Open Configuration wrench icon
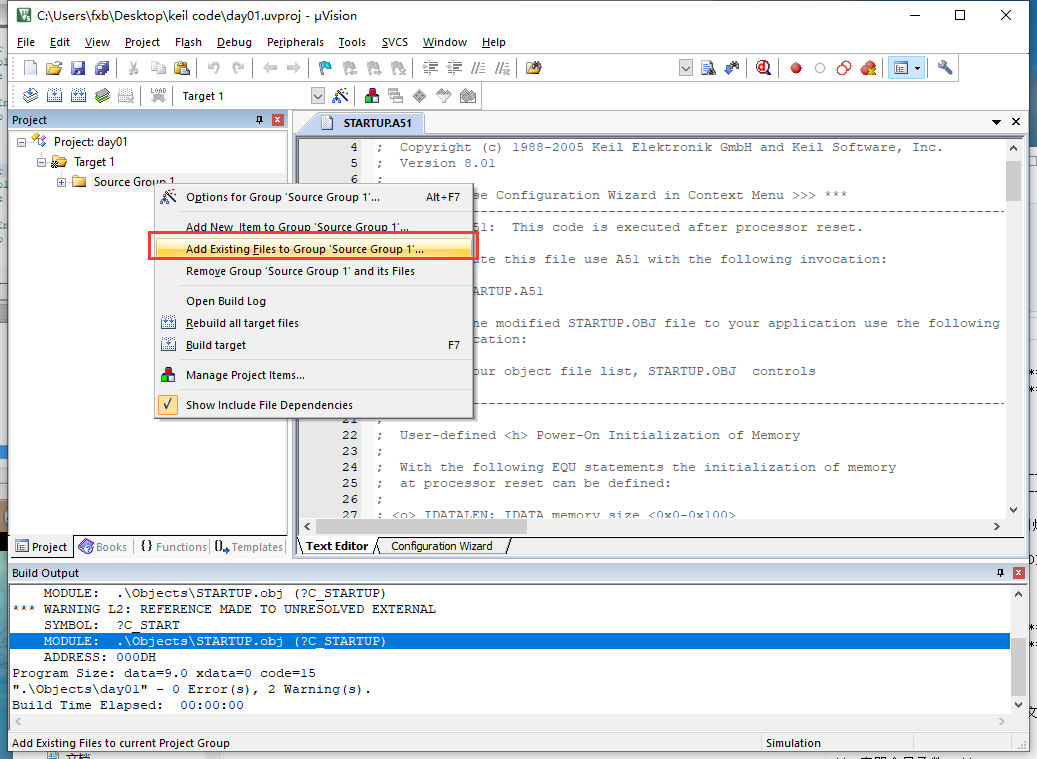This screenshot has width=1037, height=759. pos(945,68)
